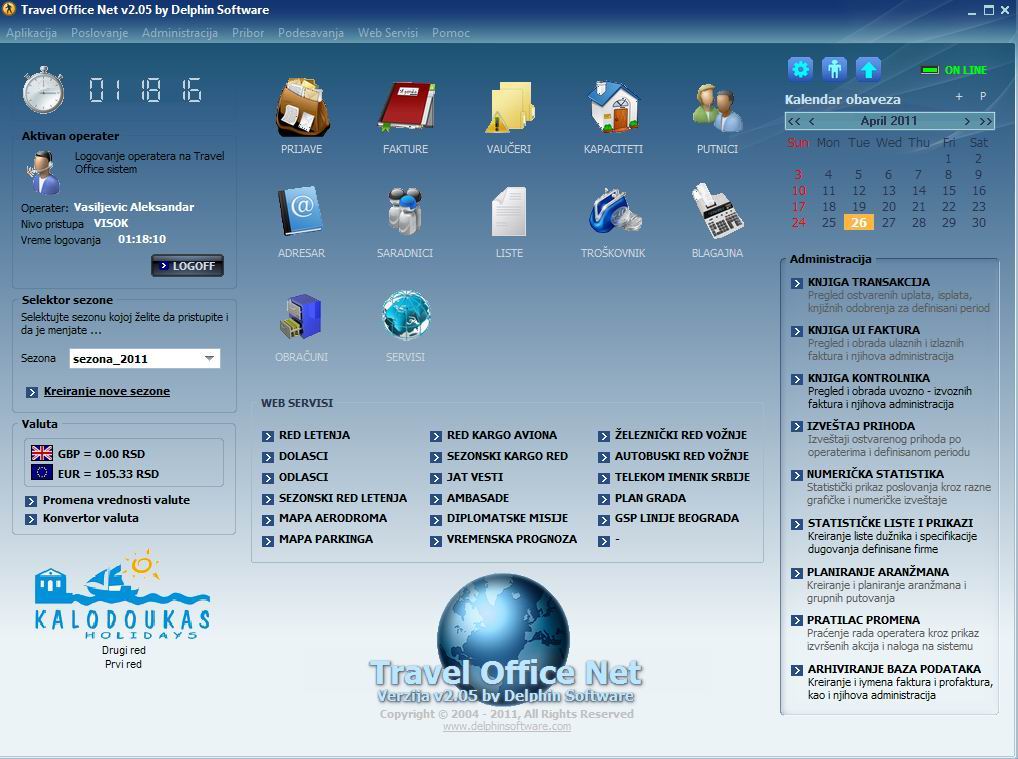Open VREMENSKA PROGNOZA web service
The image size is (1018, 759).
point(512,539)
